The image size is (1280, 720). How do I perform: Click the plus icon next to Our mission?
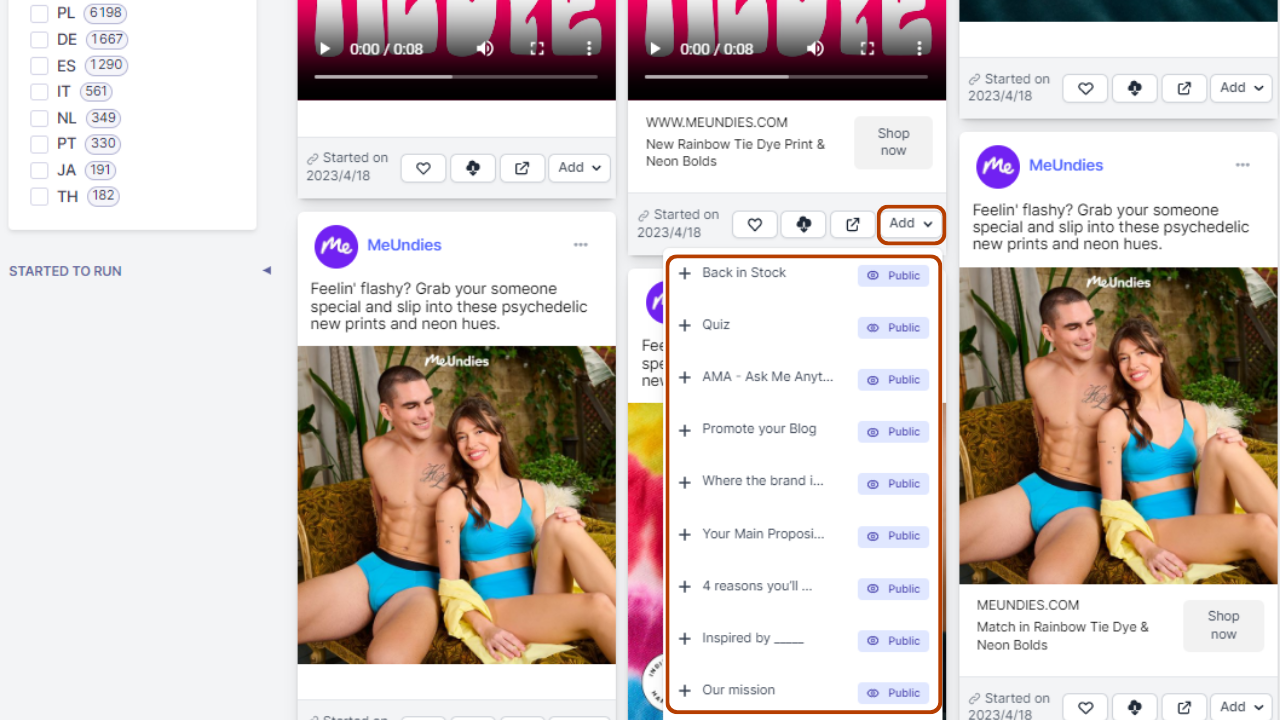point(685,691)
